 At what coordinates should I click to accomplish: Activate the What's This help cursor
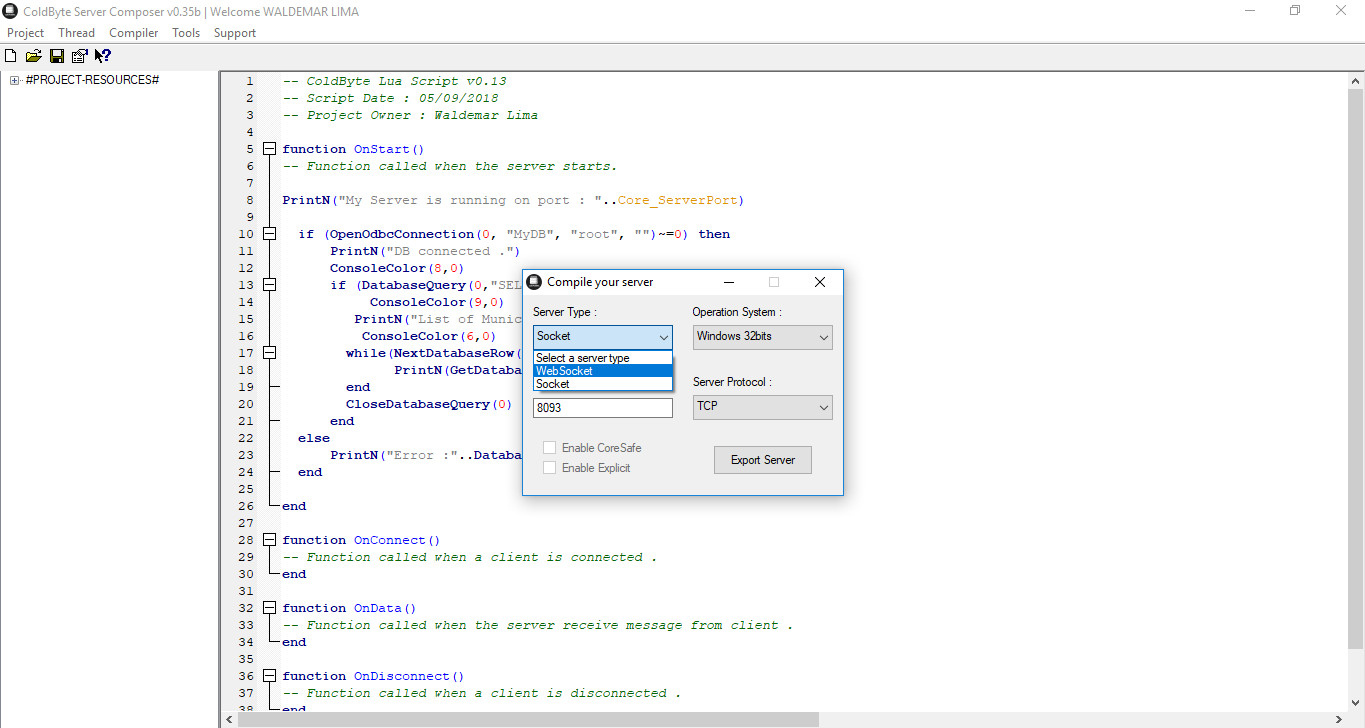(x=102, y=55)
